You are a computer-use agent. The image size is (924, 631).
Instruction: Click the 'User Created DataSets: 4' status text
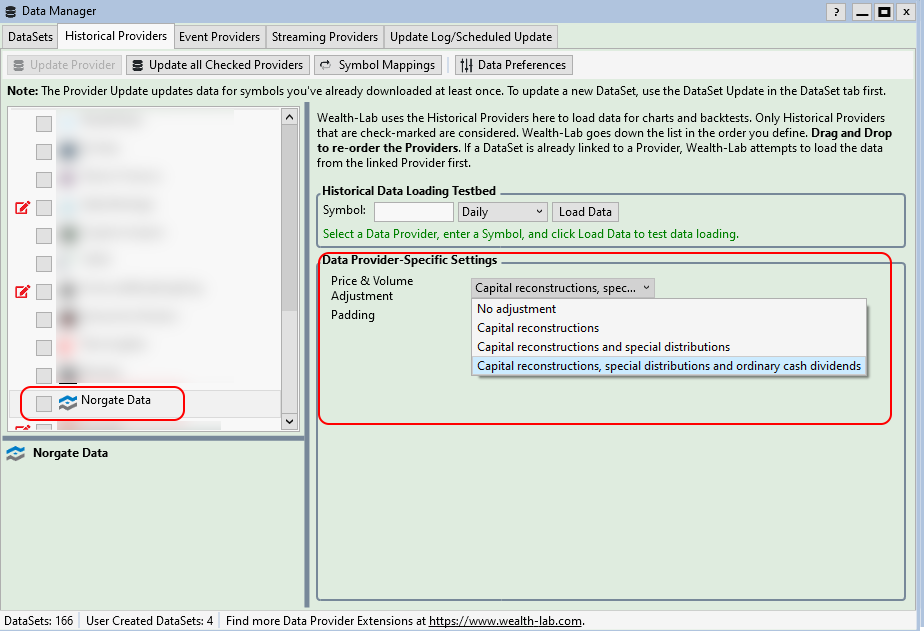point(150,621)
